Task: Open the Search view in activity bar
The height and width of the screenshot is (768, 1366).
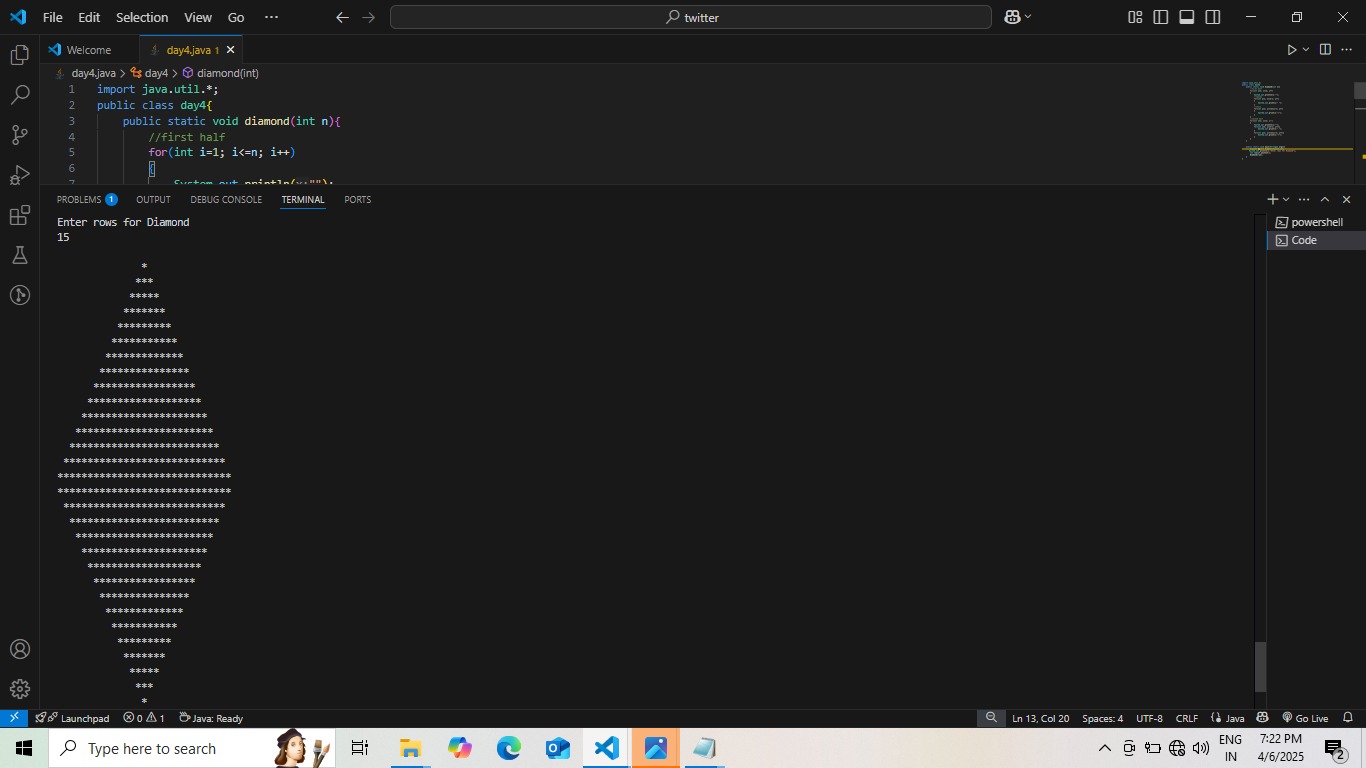Action: [19, 96]
